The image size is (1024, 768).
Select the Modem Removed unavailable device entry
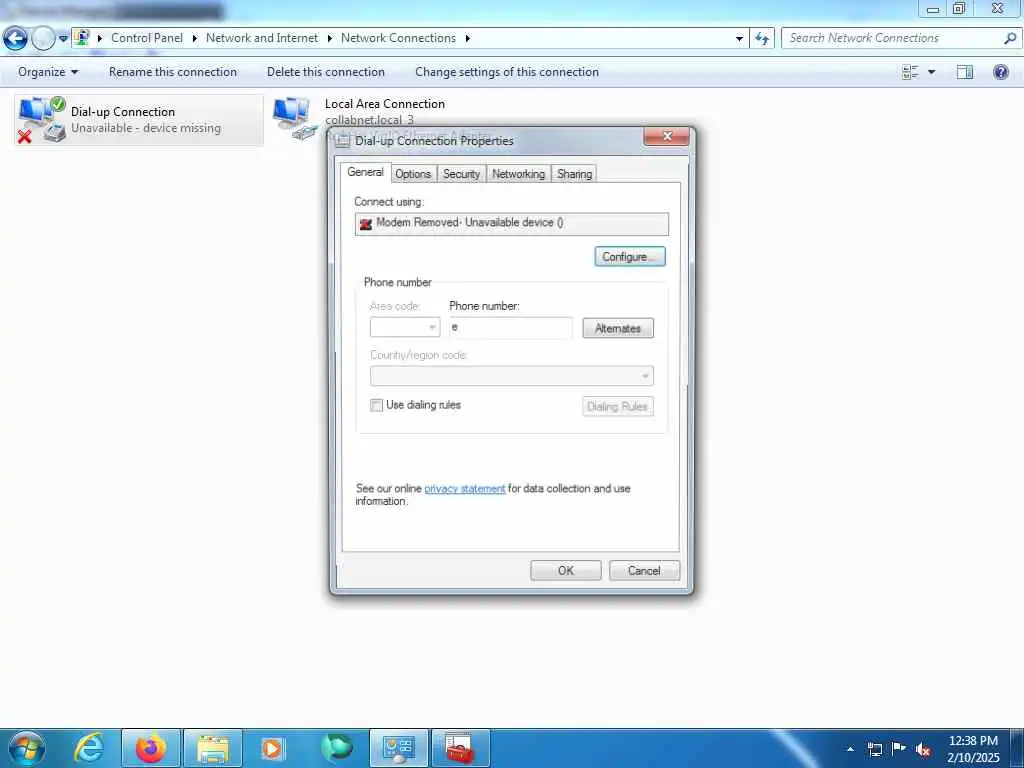pyautogui.click(x=511, y=223)
